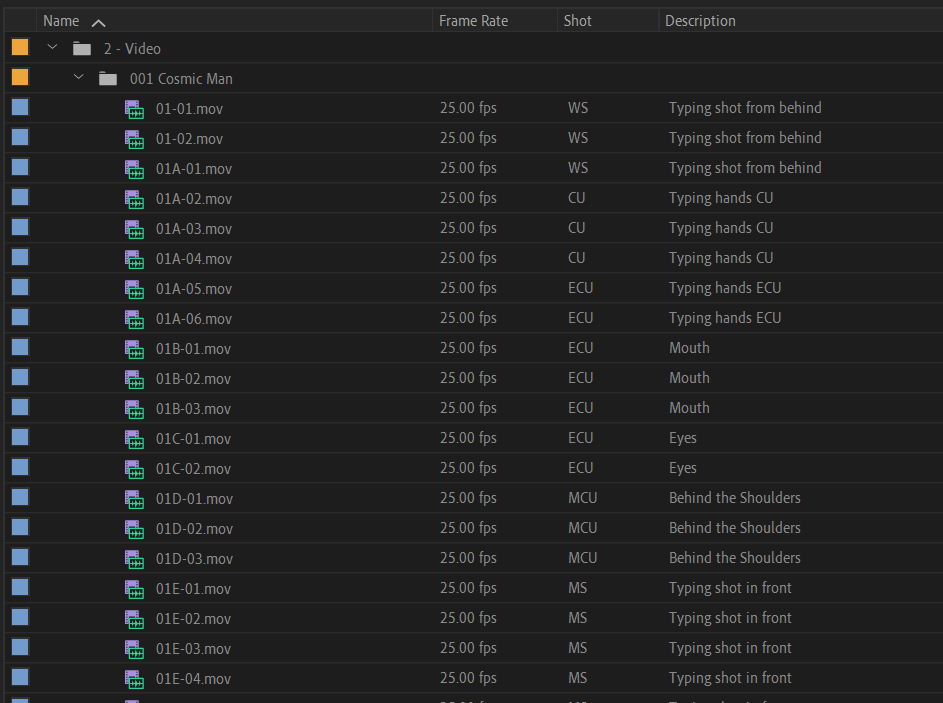The width and height of the screenshot is (943, 703).
Task: Select the 001 Cosmic Man bin name
Action: (x=181, y=79)
